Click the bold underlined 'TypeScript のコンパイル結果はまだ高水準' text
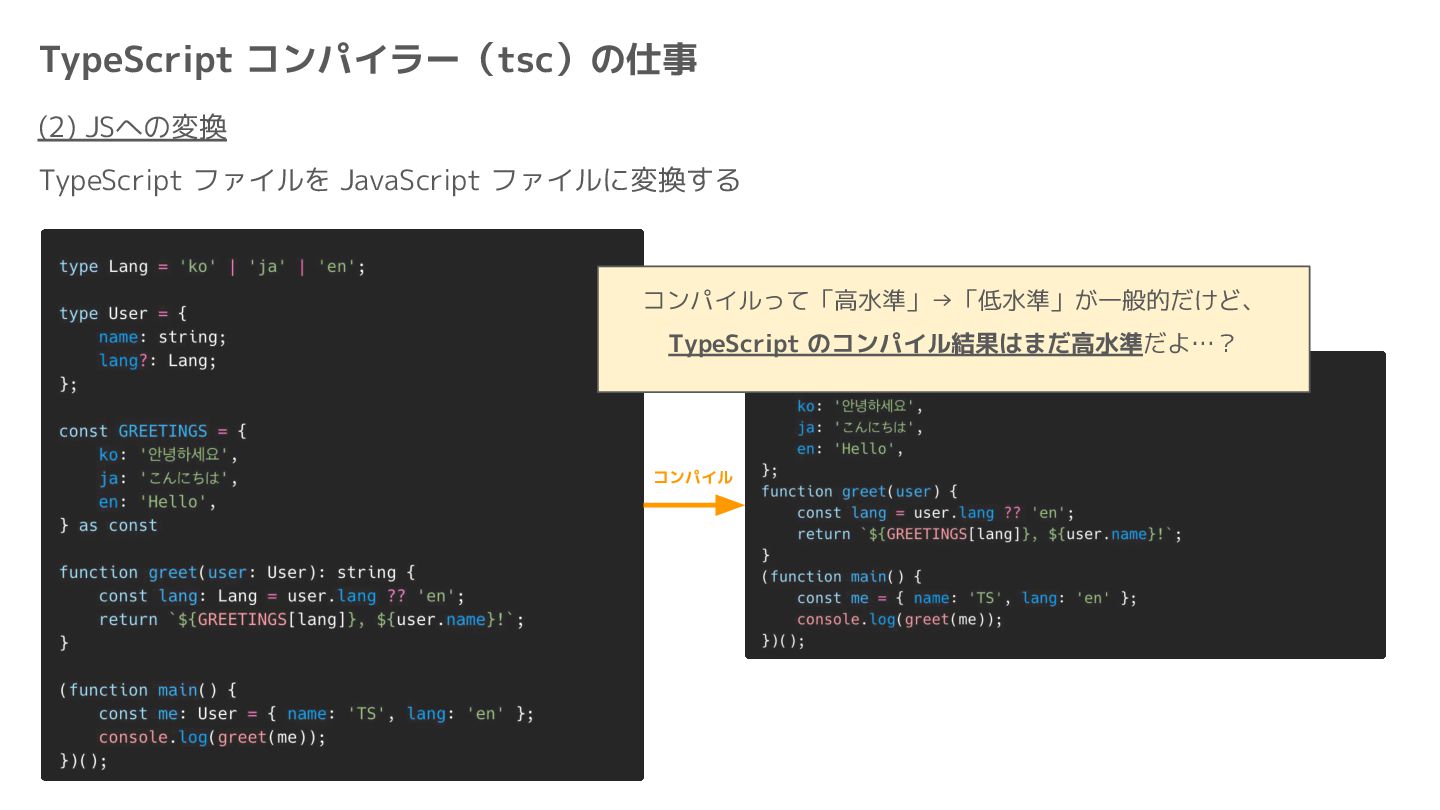The height and width of the screenshot is (810, 1440). (905, 344)
